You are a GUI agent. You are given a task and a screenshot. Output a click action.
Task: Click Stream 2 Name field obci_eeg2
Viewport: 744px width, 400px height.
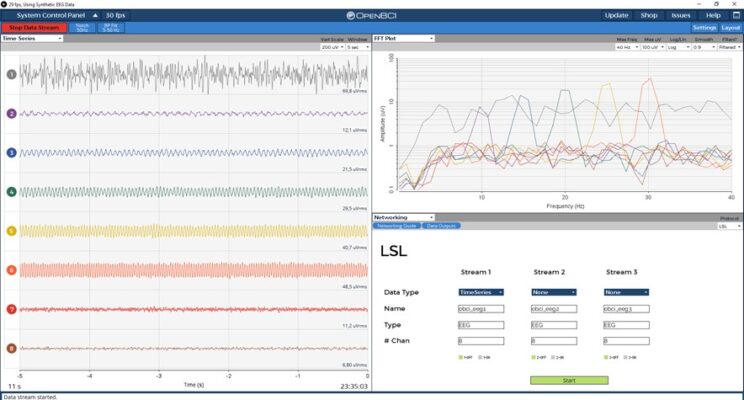pos(554,309)
